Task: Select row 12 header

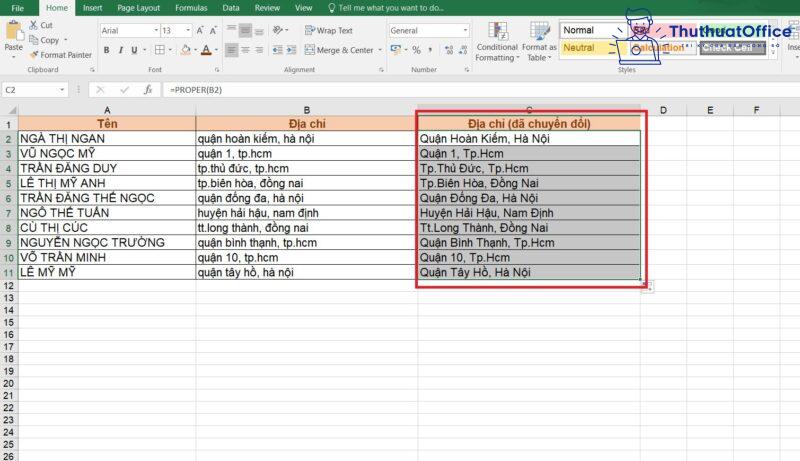Action: click(9, 286)
